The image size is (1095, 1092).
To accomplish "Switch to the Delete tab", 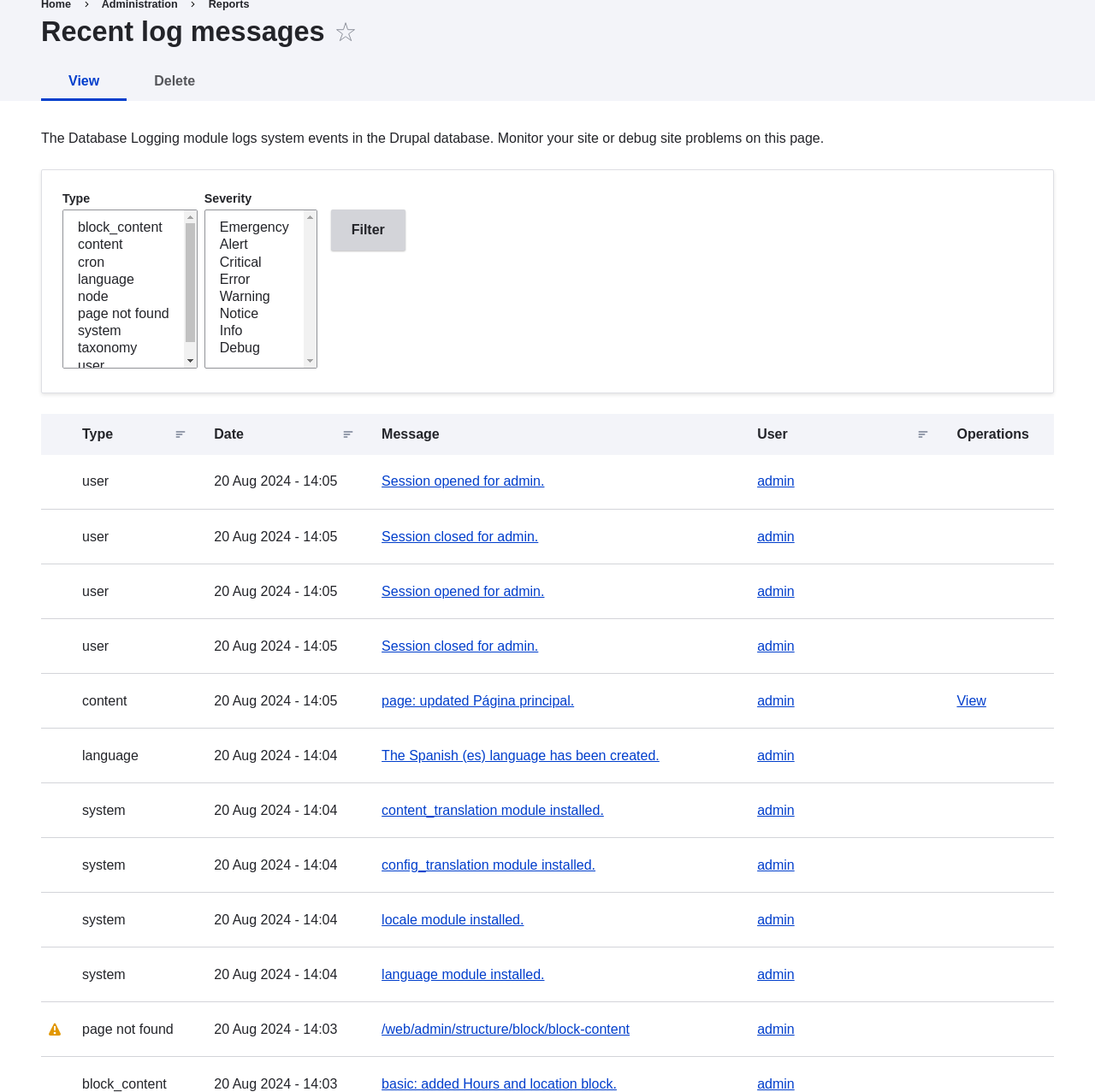I will pos(175,81).
